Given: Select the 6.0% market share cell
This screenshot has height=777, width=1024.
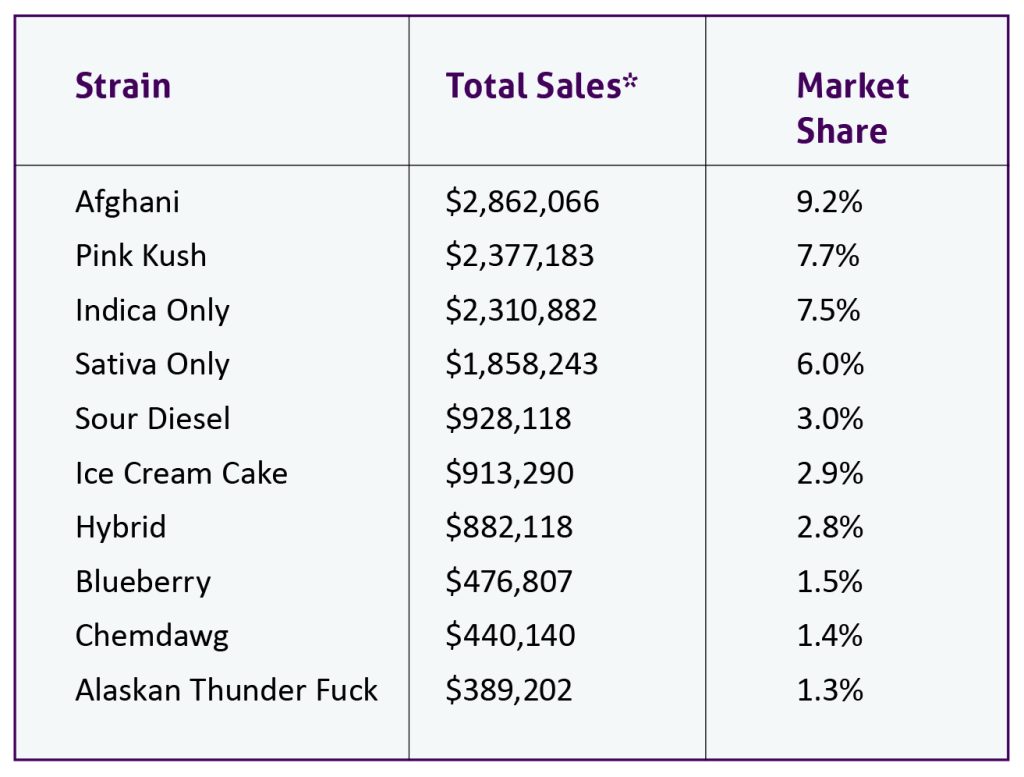Looking at the screenshot, I should [x=830, y=364].
